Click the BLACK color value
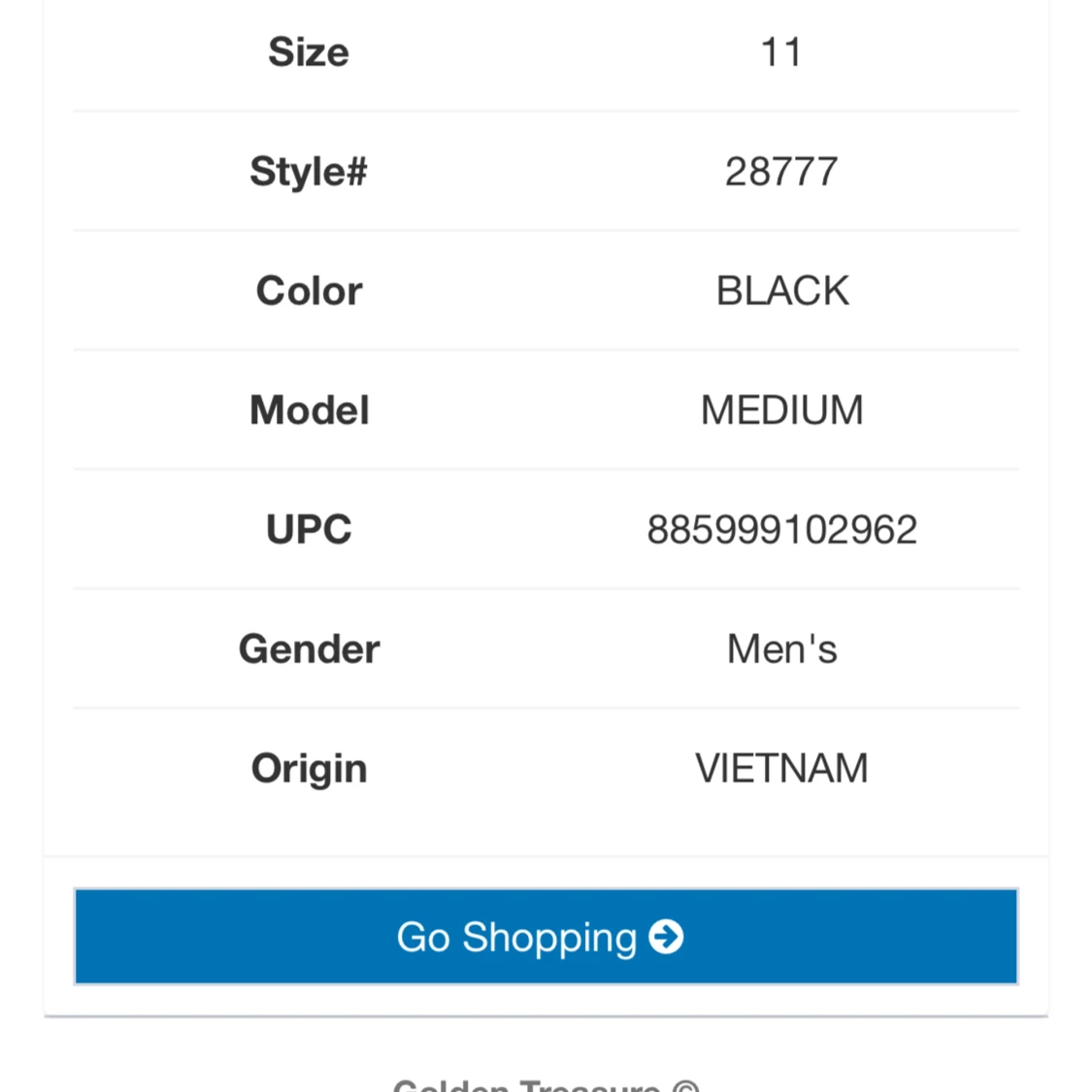The image size is (1092, 1092). [782, 290]
